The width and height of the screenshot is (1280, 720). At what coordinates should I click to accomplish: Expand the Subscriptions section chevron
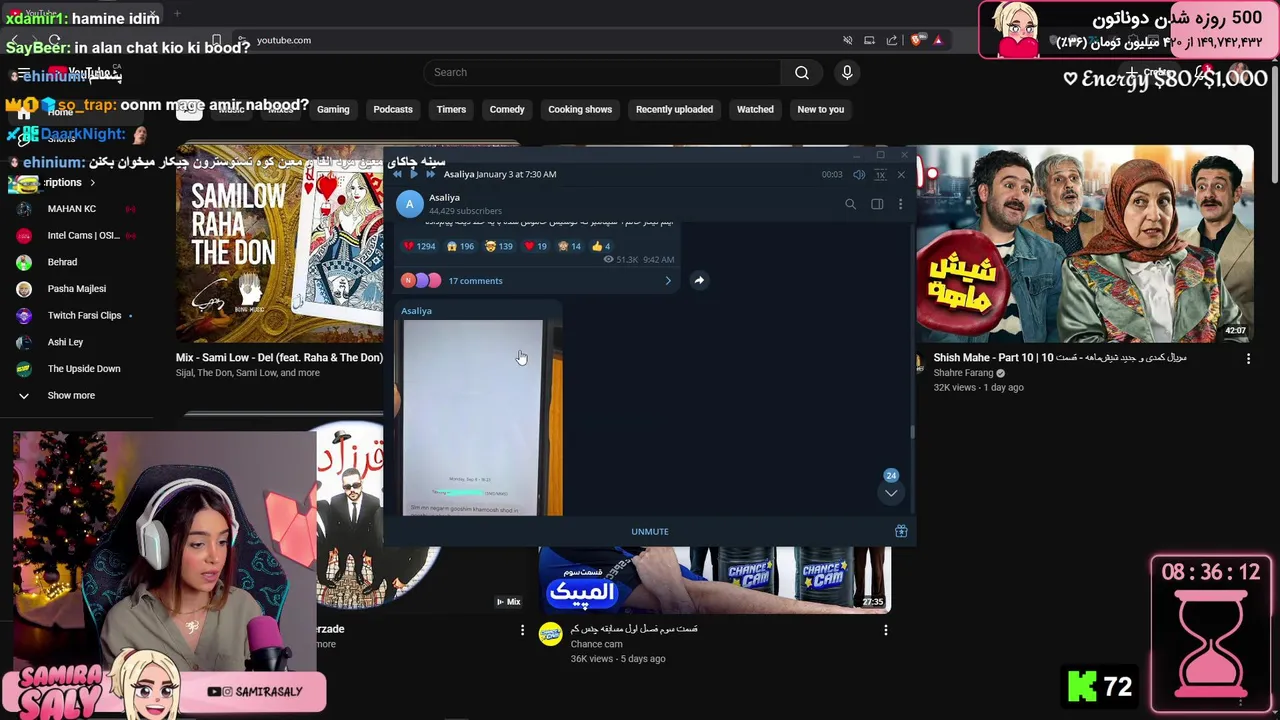point(92,183)
